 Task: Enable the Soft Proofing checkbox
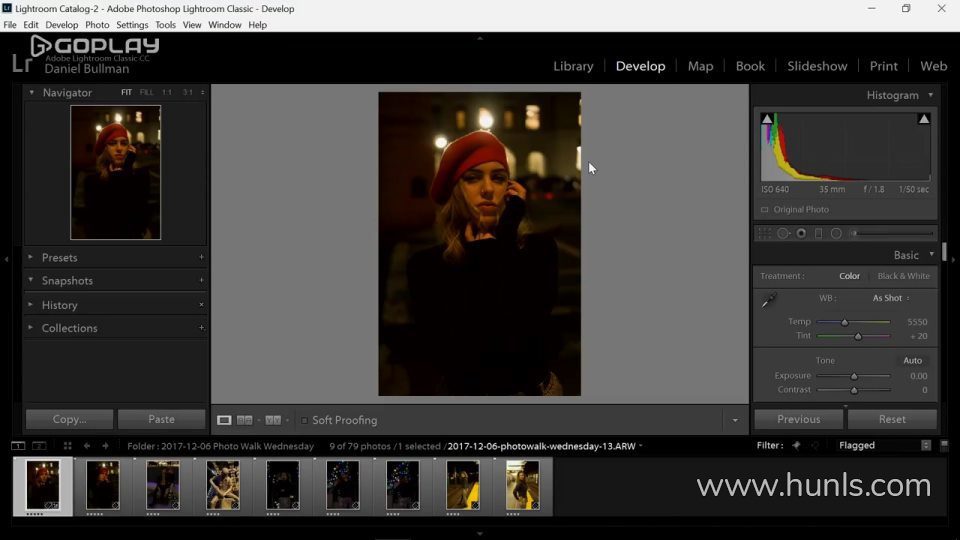(x=304, y=420)
